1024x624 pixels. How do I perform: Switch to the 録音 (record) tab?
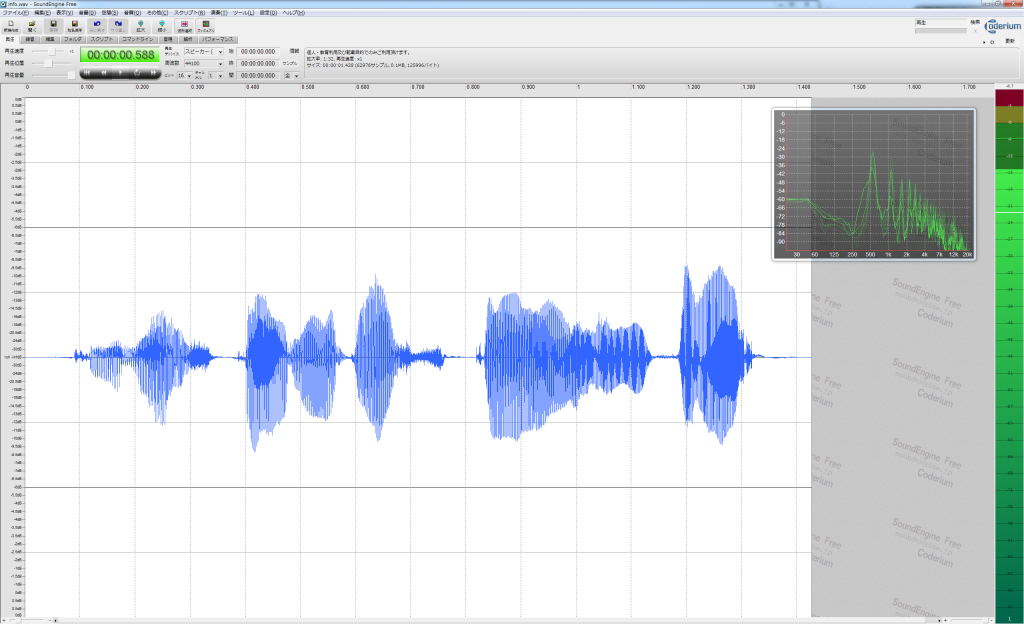[x=30, y=39]
